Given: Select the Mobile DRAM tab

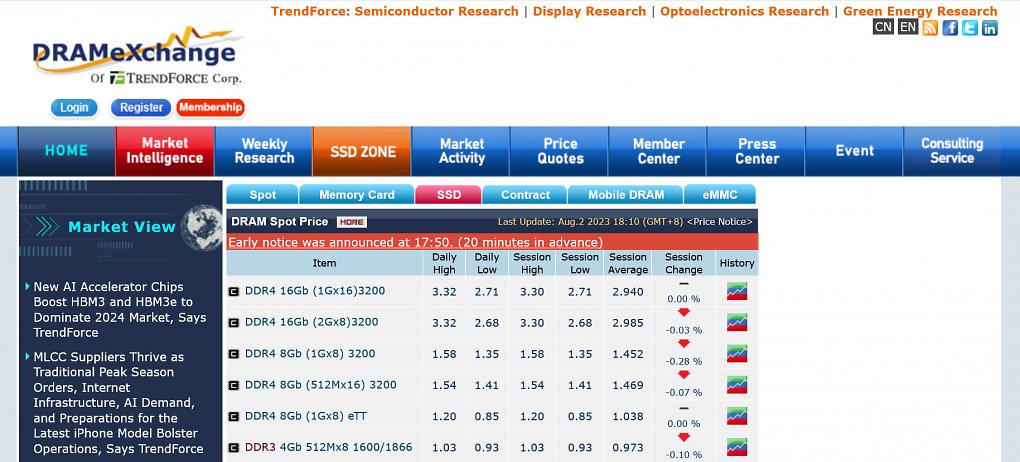Looking at the screenshot, I should (626, 195).
